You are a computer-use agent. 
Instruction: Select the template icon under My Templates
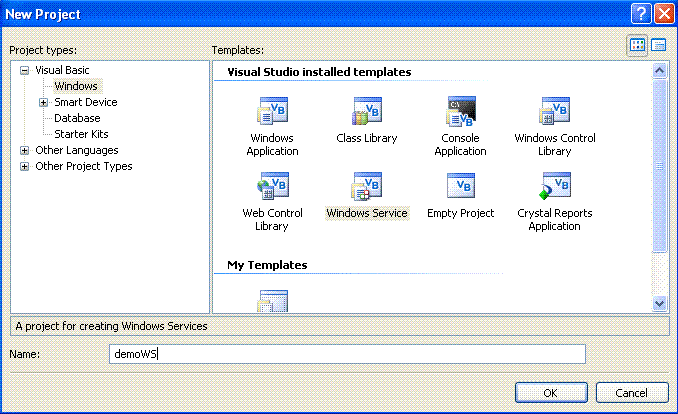click(x=273, y=301)
